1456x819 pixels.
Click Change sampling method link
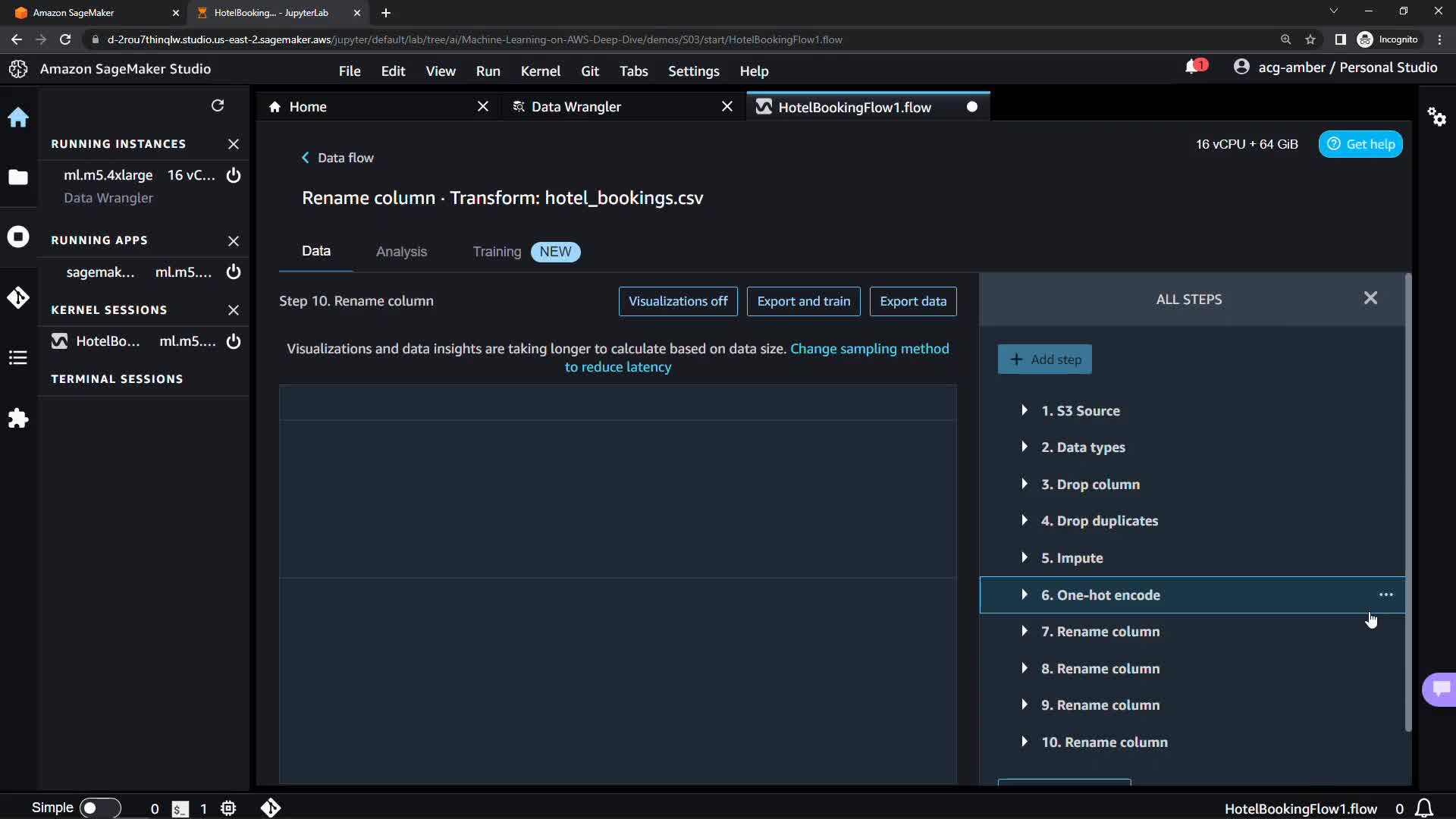(x=869, y=349)
